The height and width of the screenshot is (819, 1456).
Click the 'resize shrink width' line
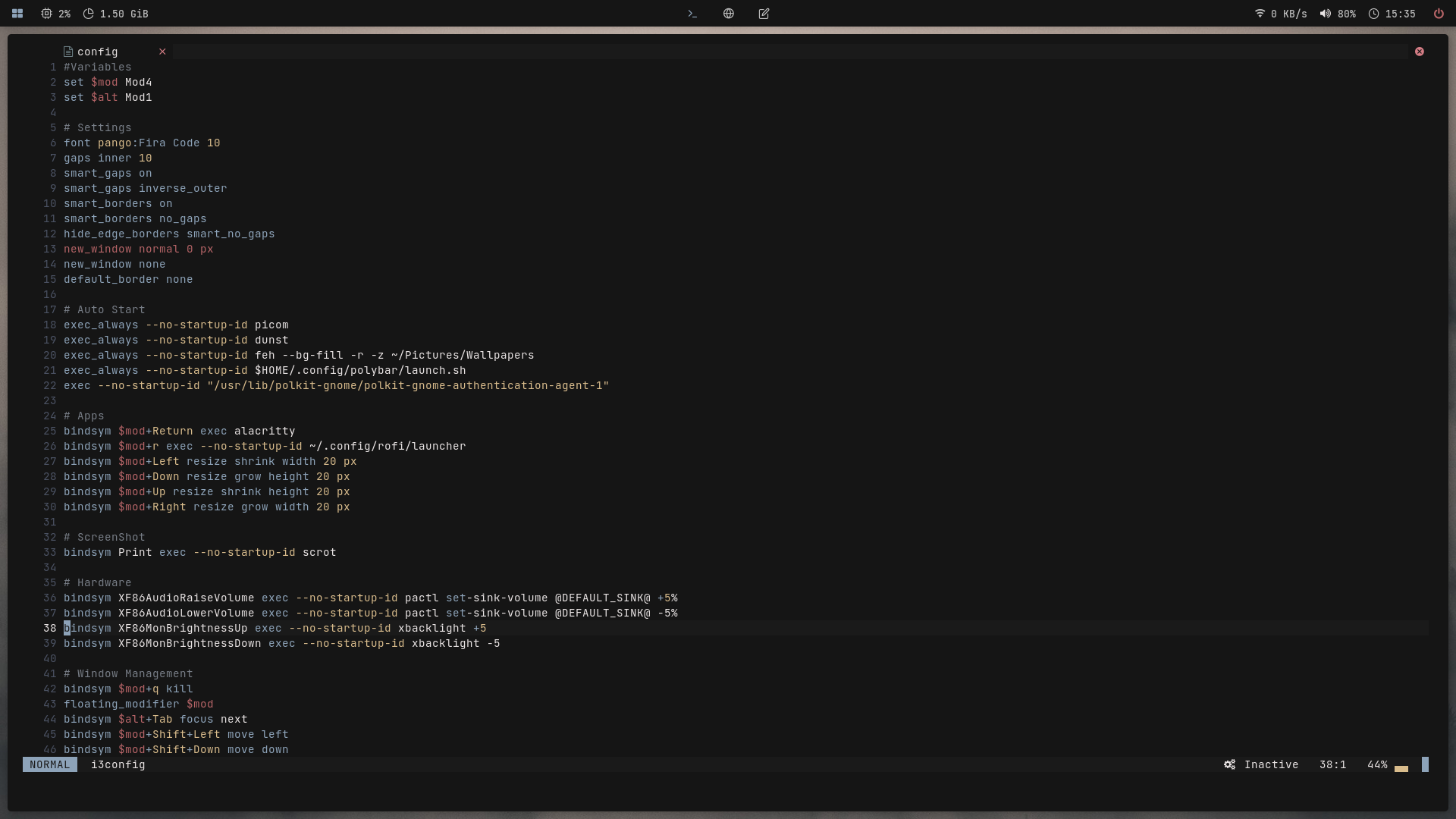[210, 461]
